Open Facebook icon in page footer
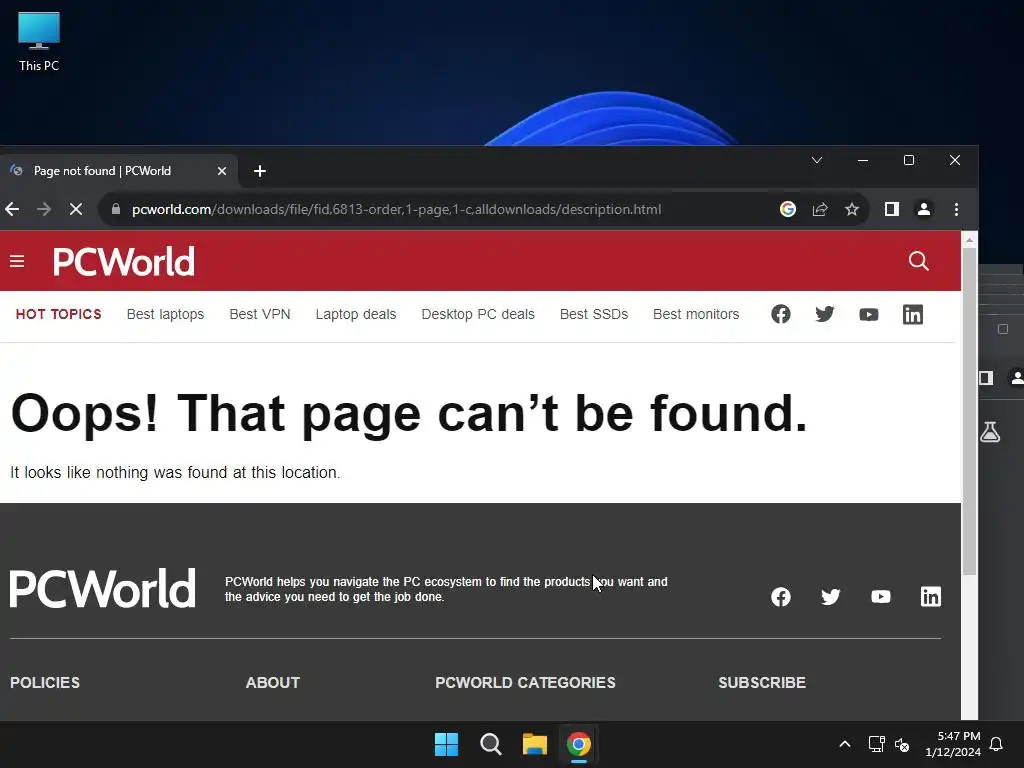This screenshot has height=768, width=1024. (x=780, y=596)
